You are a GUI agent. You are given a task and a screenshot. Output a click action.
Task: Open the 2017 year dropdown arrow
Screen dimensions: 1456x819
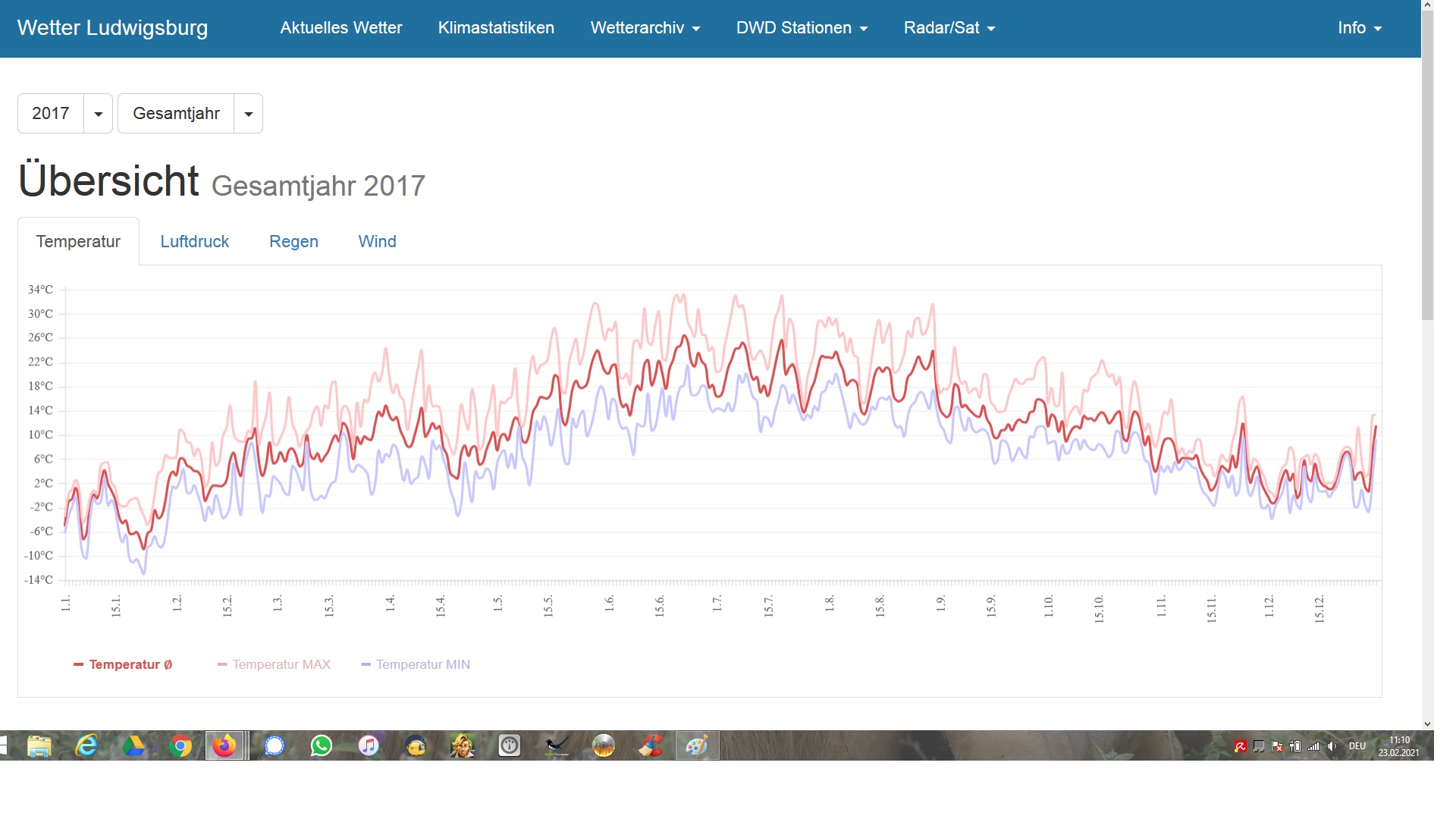click(x=98, y=114)
